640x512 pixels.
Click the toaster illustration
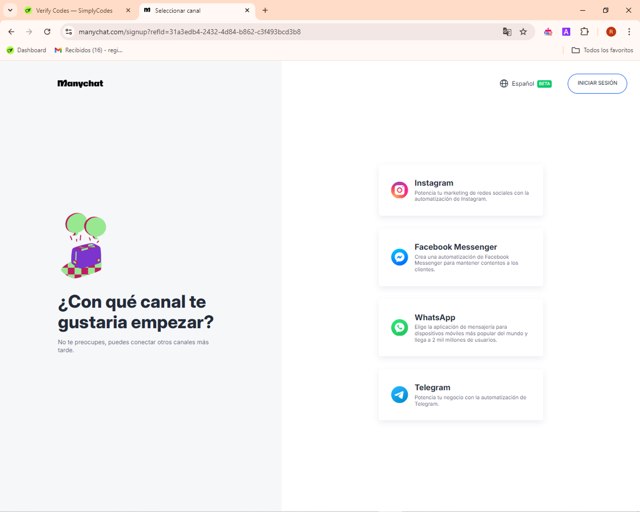[84, 246]
